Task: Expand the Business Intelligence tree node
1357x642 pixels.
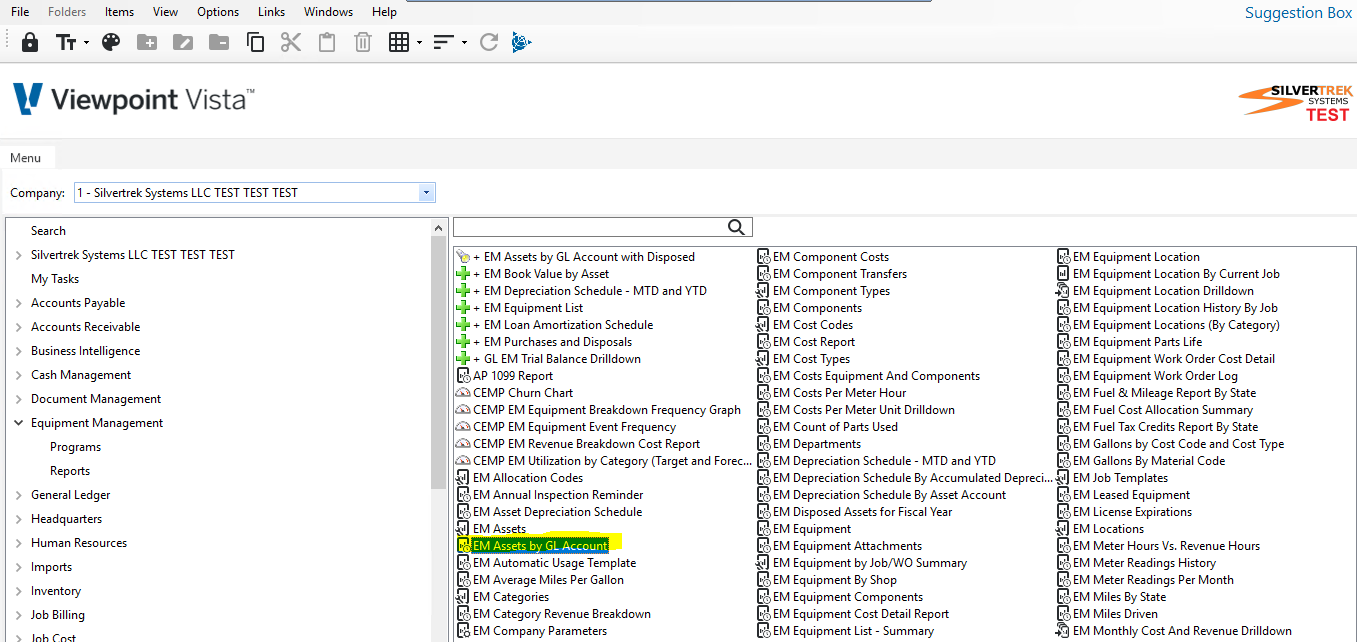Action: coord(19,351)
